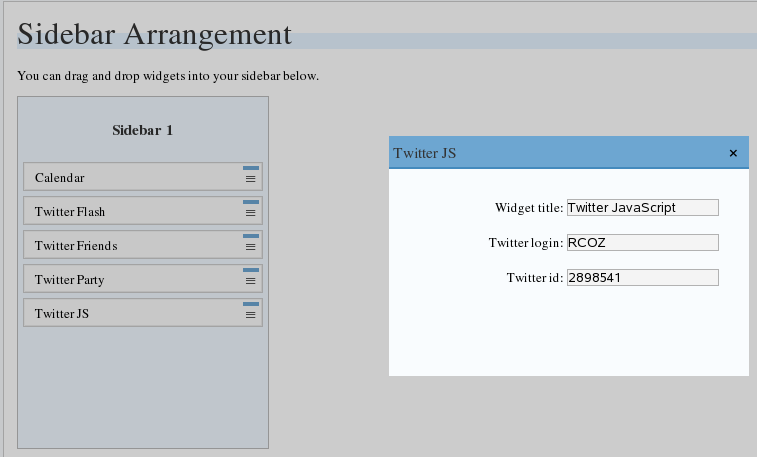Open the Twitter Friends widget options icon
Image resolution: width=757 pixels, height=457 pixels.
point(250,246)
